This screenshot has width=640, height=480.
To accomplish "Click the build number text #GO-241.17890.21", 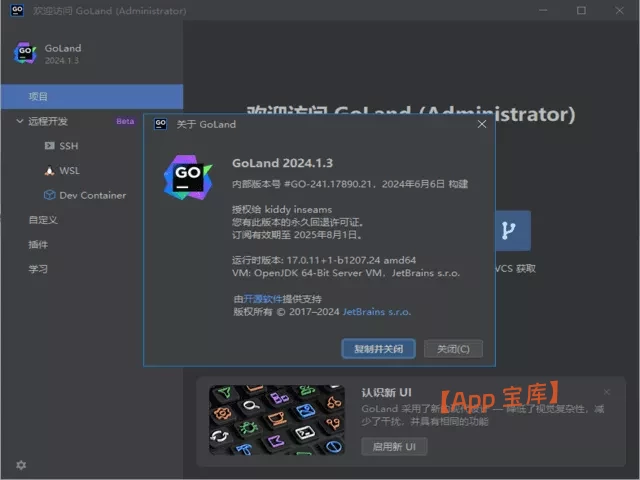I will point(328,184).
